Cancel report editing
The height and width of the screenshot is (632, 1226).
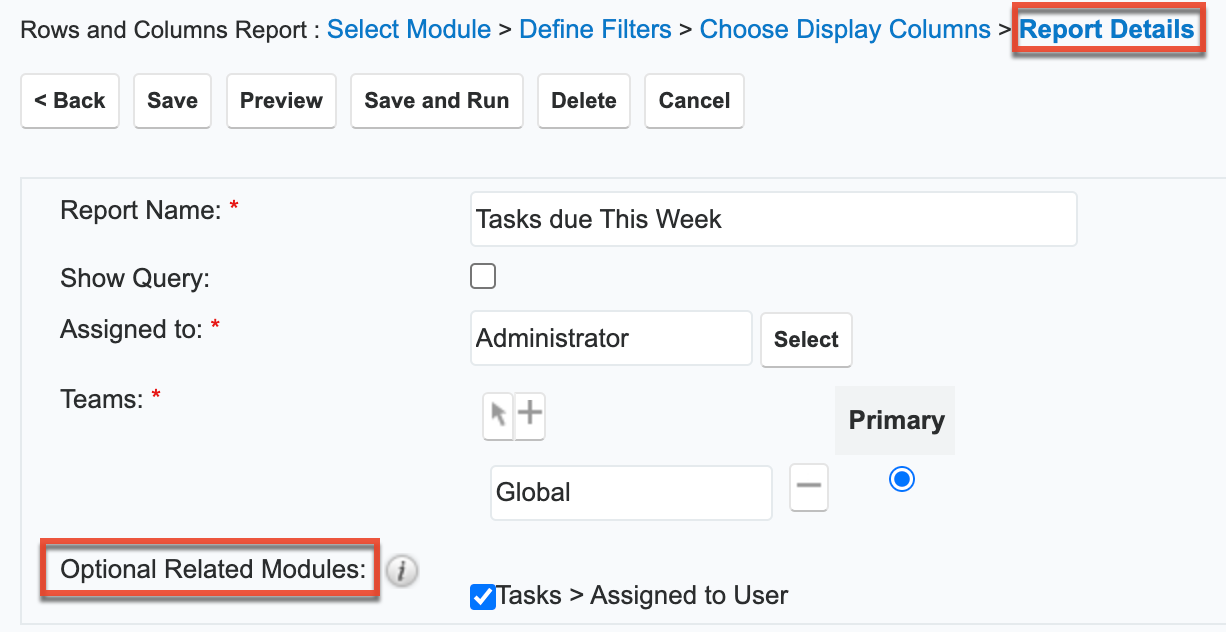(x=694, y=100)
